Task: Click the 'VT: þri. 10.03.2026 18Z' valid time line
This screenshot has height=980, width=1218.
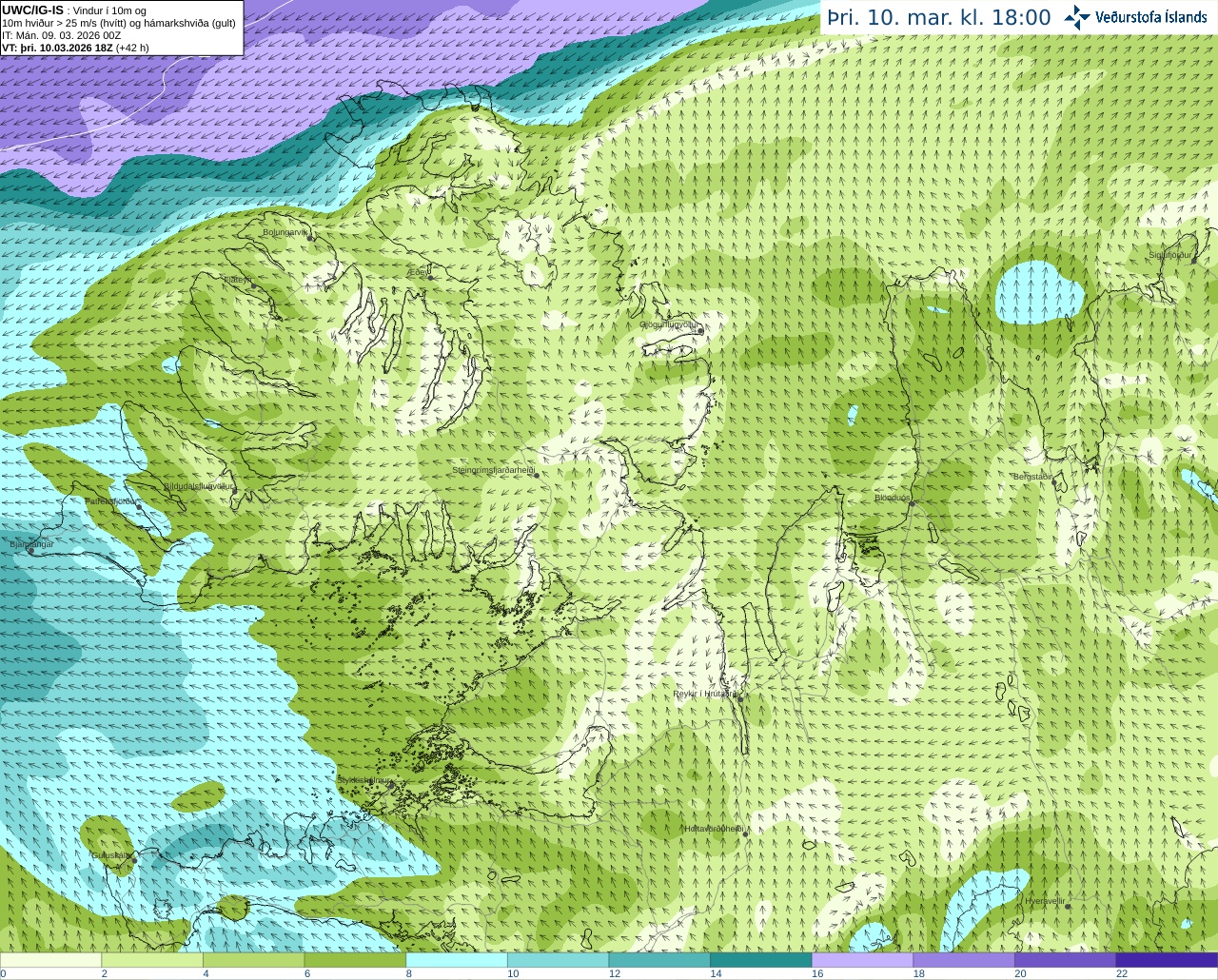Action: (75, 47)
